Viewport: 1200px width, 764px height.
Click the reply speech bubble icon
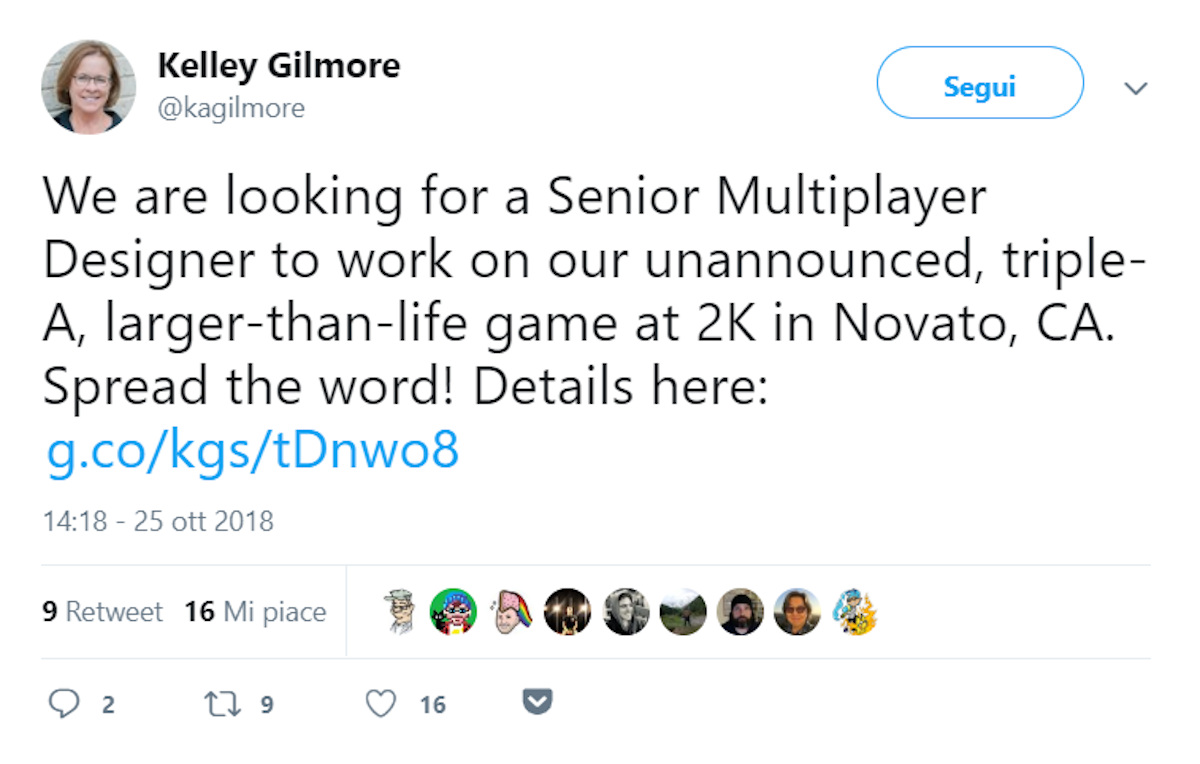[x=64, y=704]
